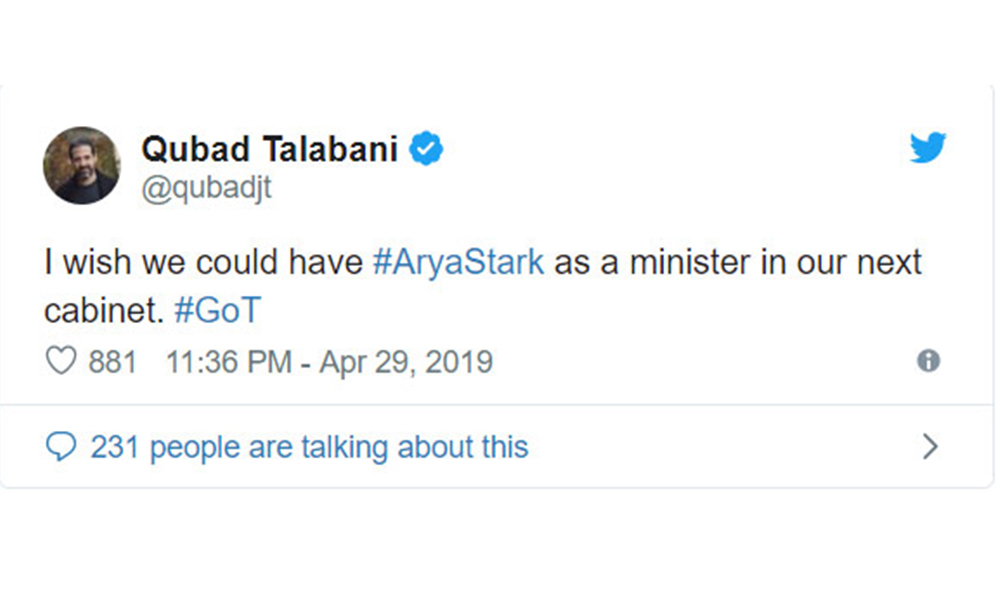Image resolution: width=1000 pixels, height=600 pixels.
Task: Open the @qubadjt handle link
Action: (x=206, y=186)
